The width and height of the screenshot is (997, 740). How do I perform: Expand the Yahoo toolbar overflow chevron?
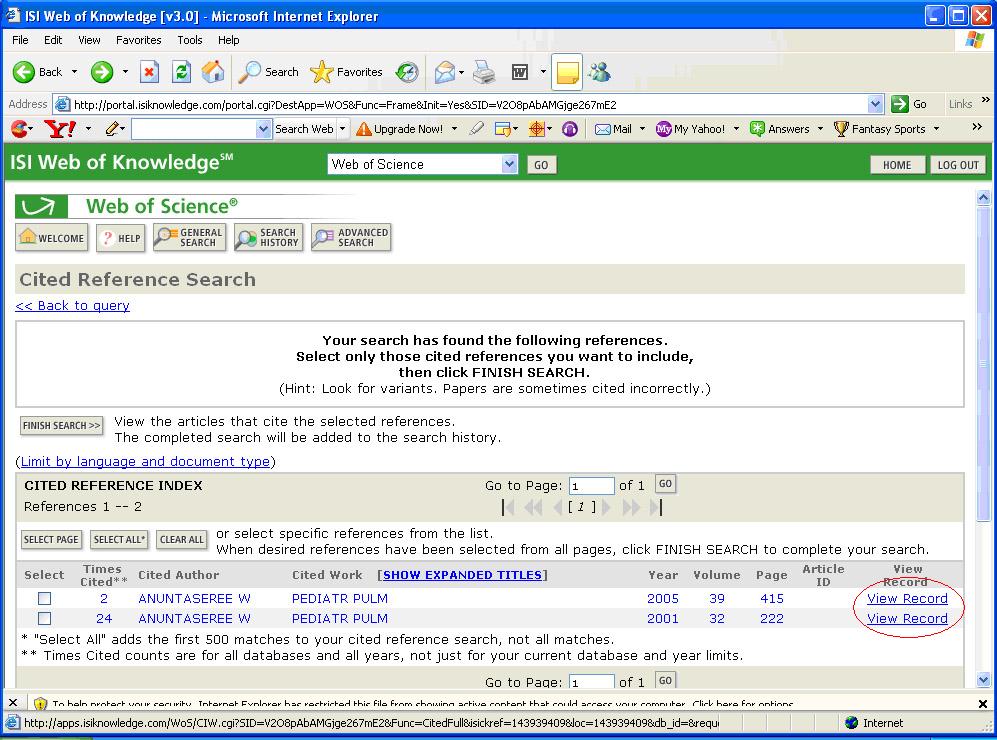click(977, 127)
